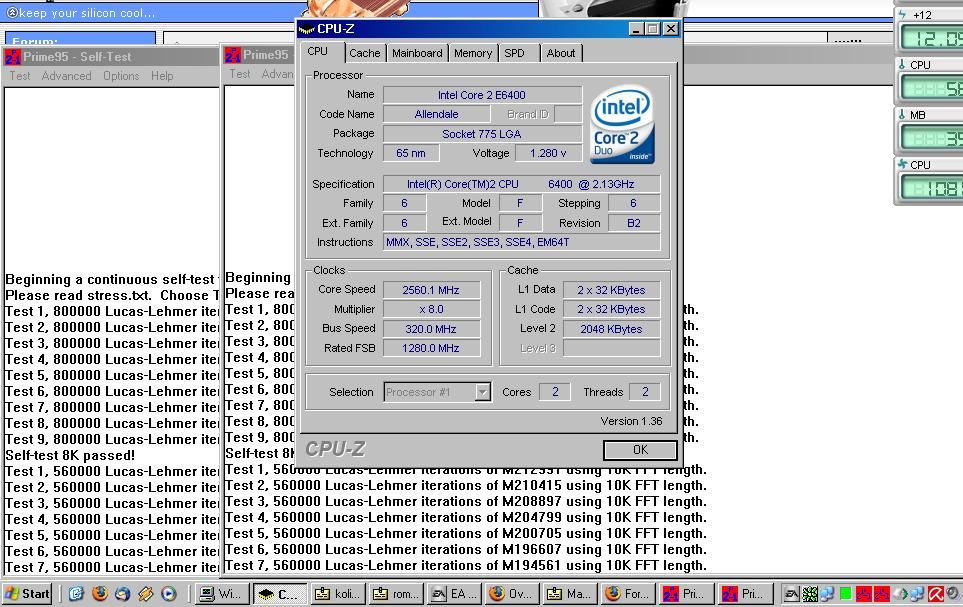The width and height of the screenshot is (963, 607).
Task: Click the Intel Core 2 Duo logo
Action: 622,125
